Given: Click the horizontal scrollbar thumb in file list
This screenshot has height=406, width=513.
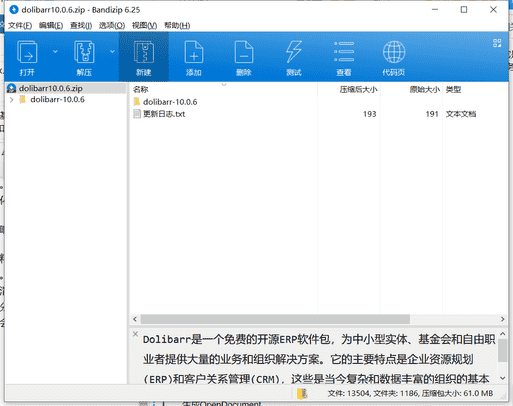Looking at the screenshot, I should coord(275,319).
